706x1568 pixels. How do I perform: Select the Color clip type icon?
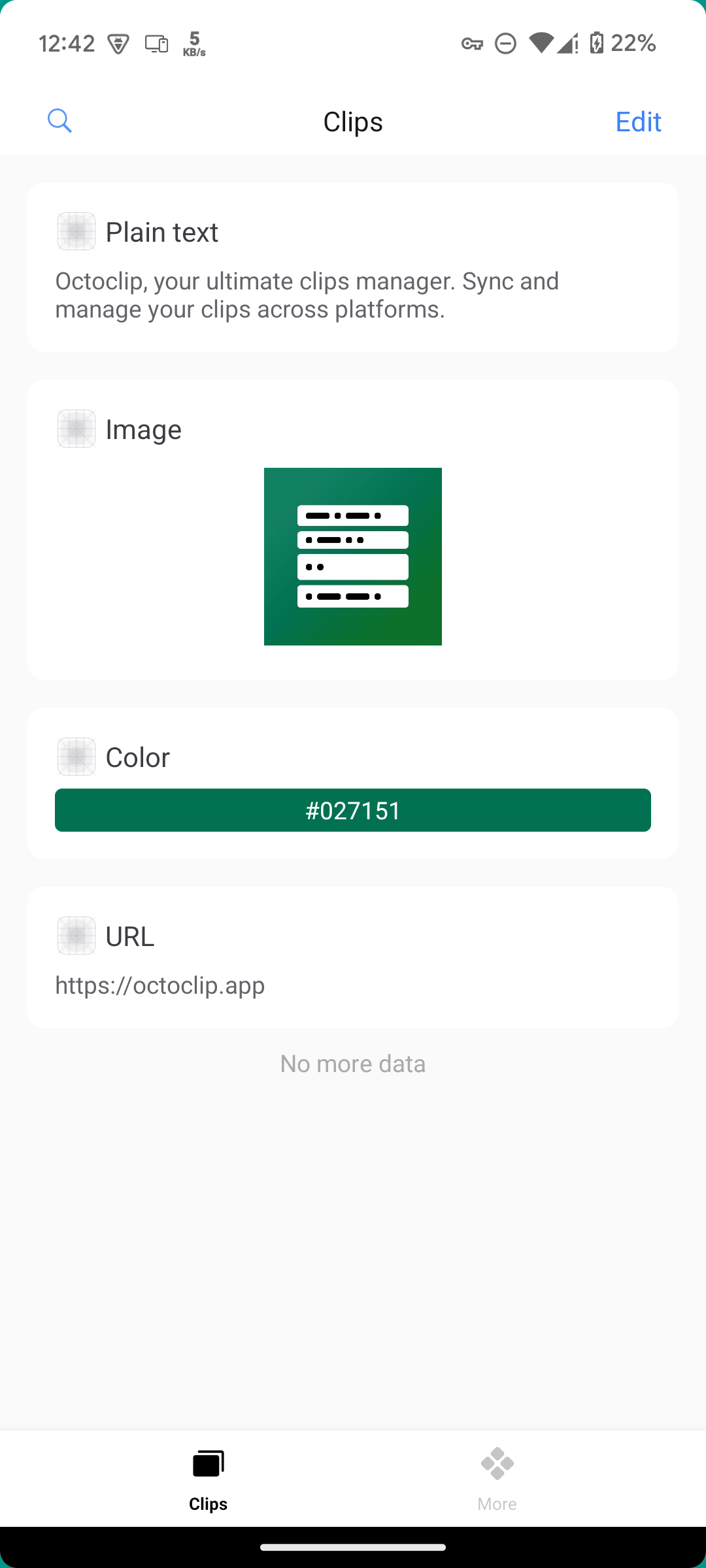point(76,757)
